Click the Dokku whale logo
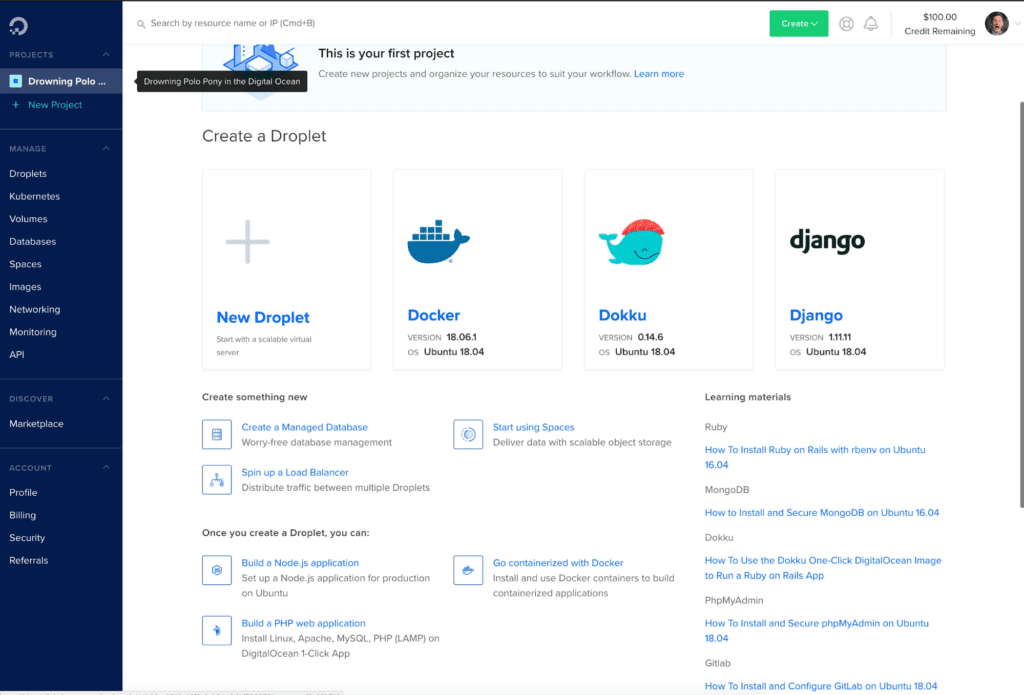 tap(632, 242)
